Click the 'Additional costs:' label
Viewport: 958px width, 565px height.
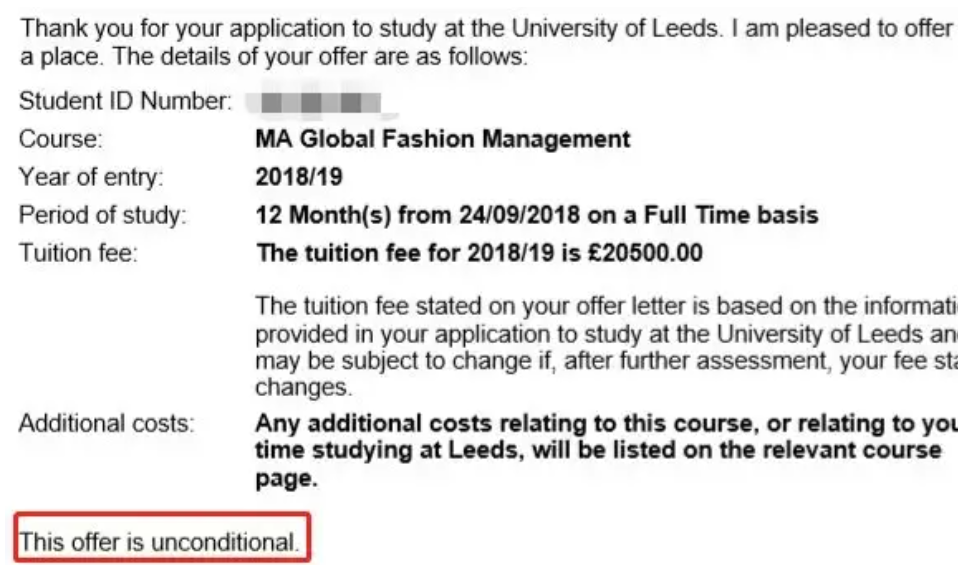[x=106, y=423]
